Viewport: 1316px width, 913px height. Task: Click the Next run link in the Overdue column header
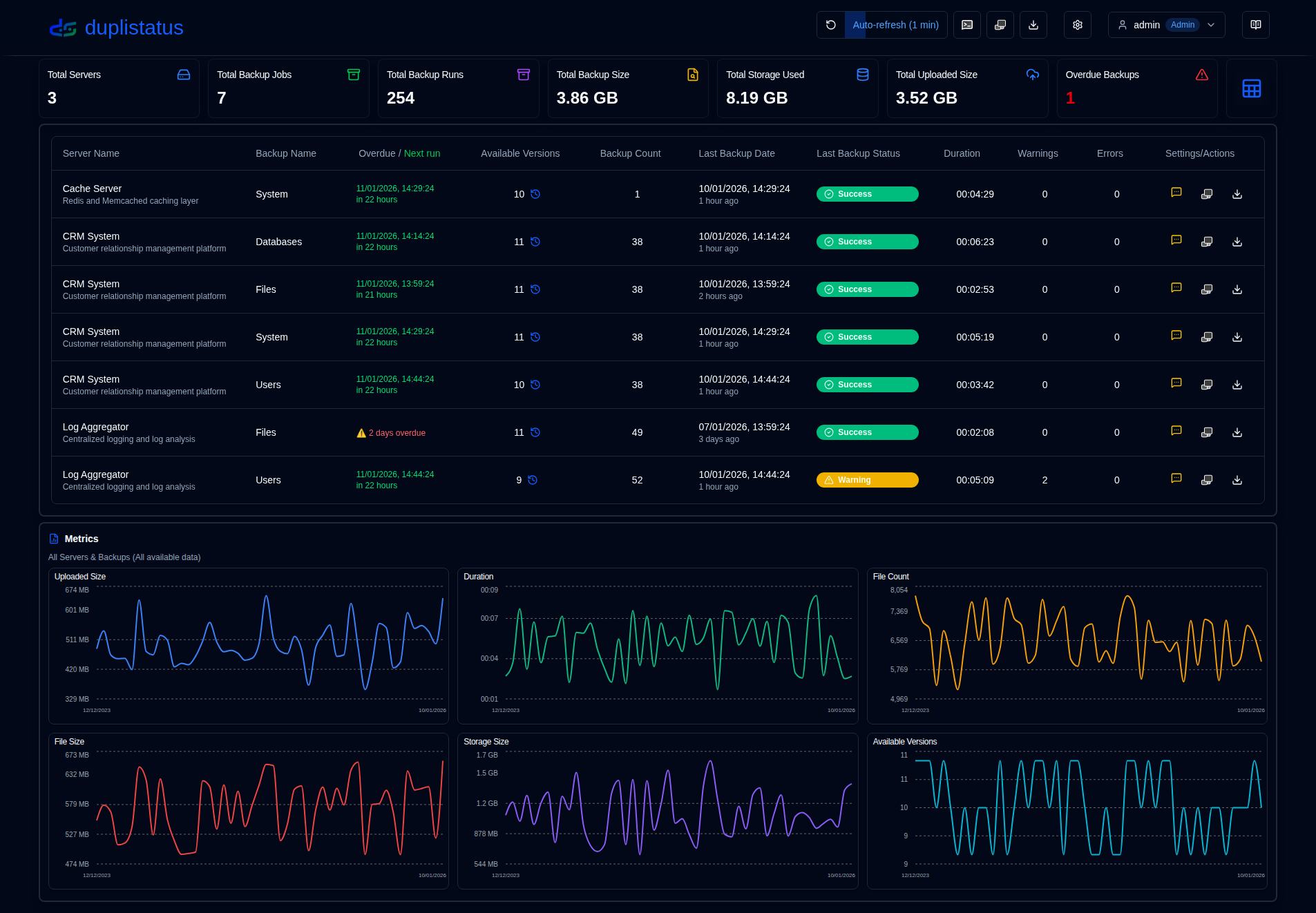click(x=422, y=153)
